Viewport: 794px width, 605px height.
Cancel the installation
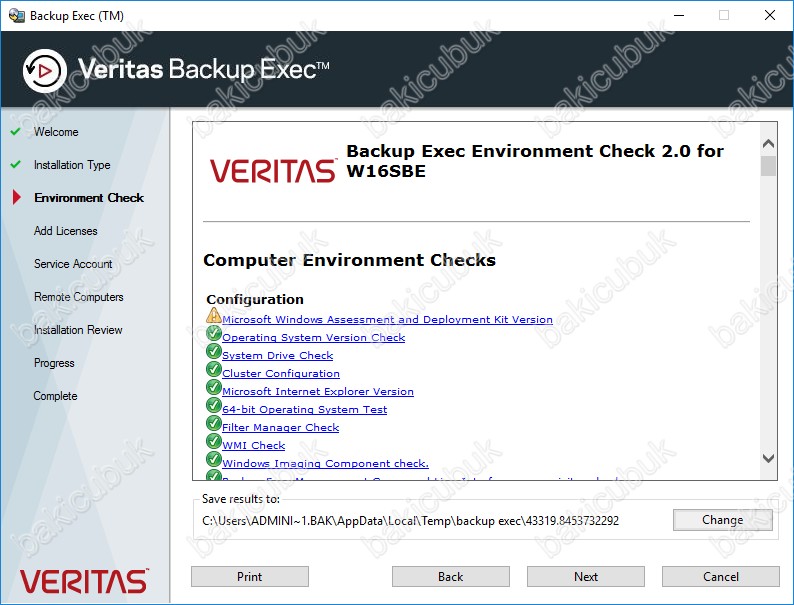pos(721,577)
